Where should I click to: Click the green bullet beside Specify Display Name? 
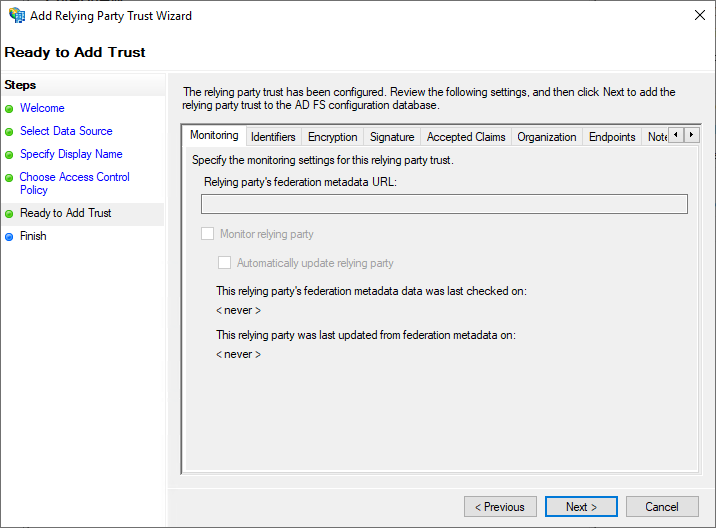(9, 154)
